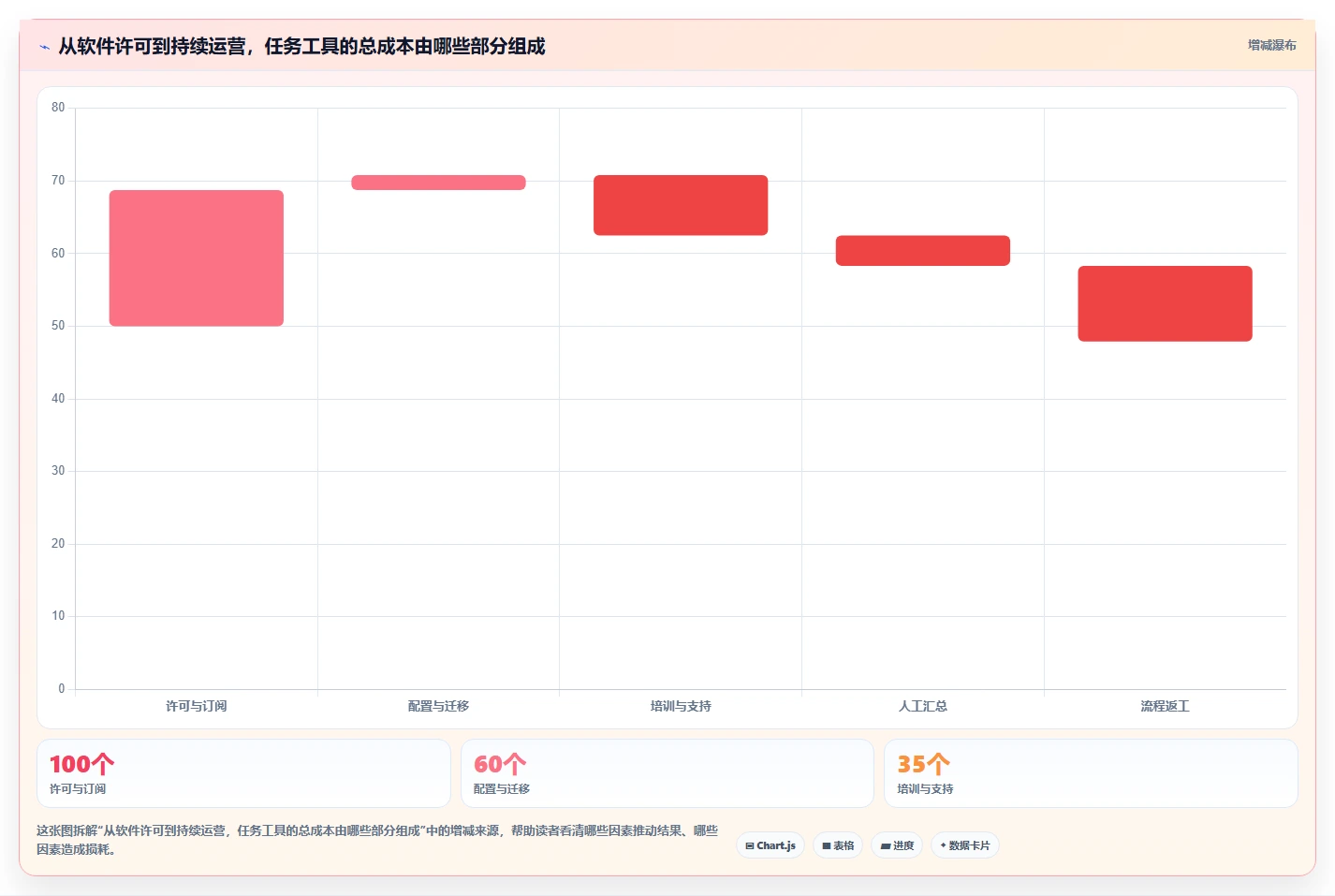
Task: Click the y-axis value 60
Action: point(58,253)
